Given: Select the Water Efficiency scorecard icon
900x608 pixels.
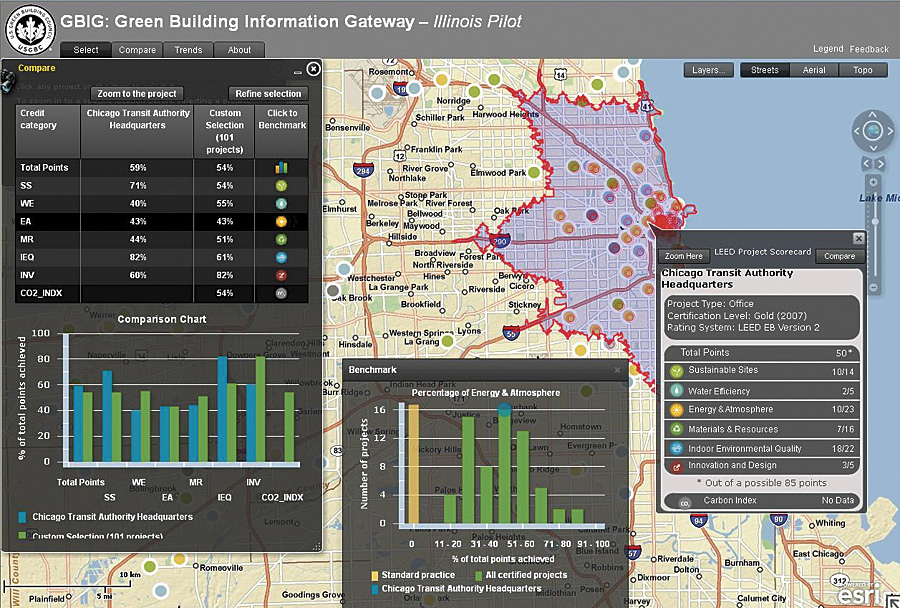Looking at the screenshot, I should [x=677, y=391].
